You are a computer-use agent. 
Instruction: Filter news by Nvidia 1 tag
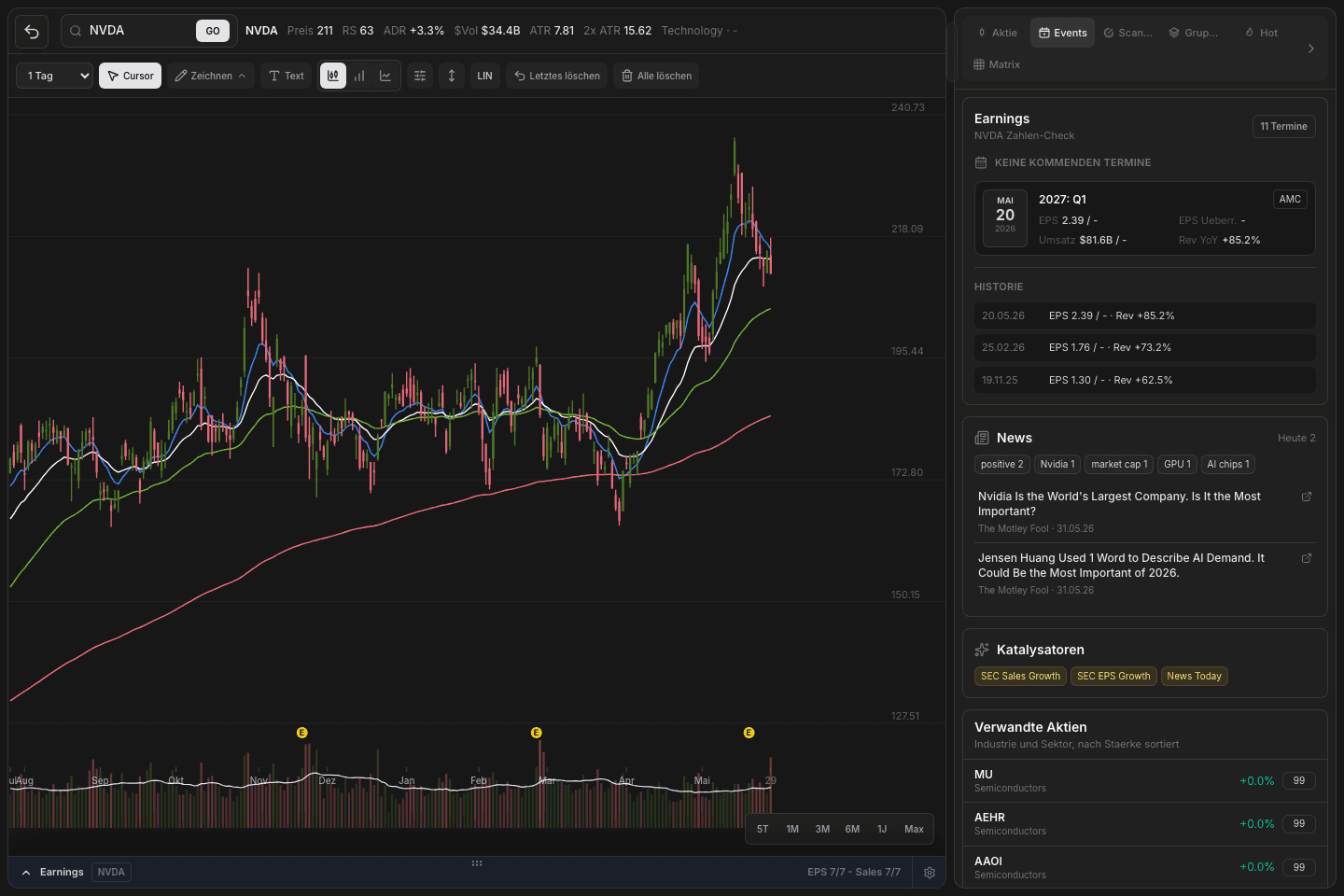click(x=1057, y=464)
